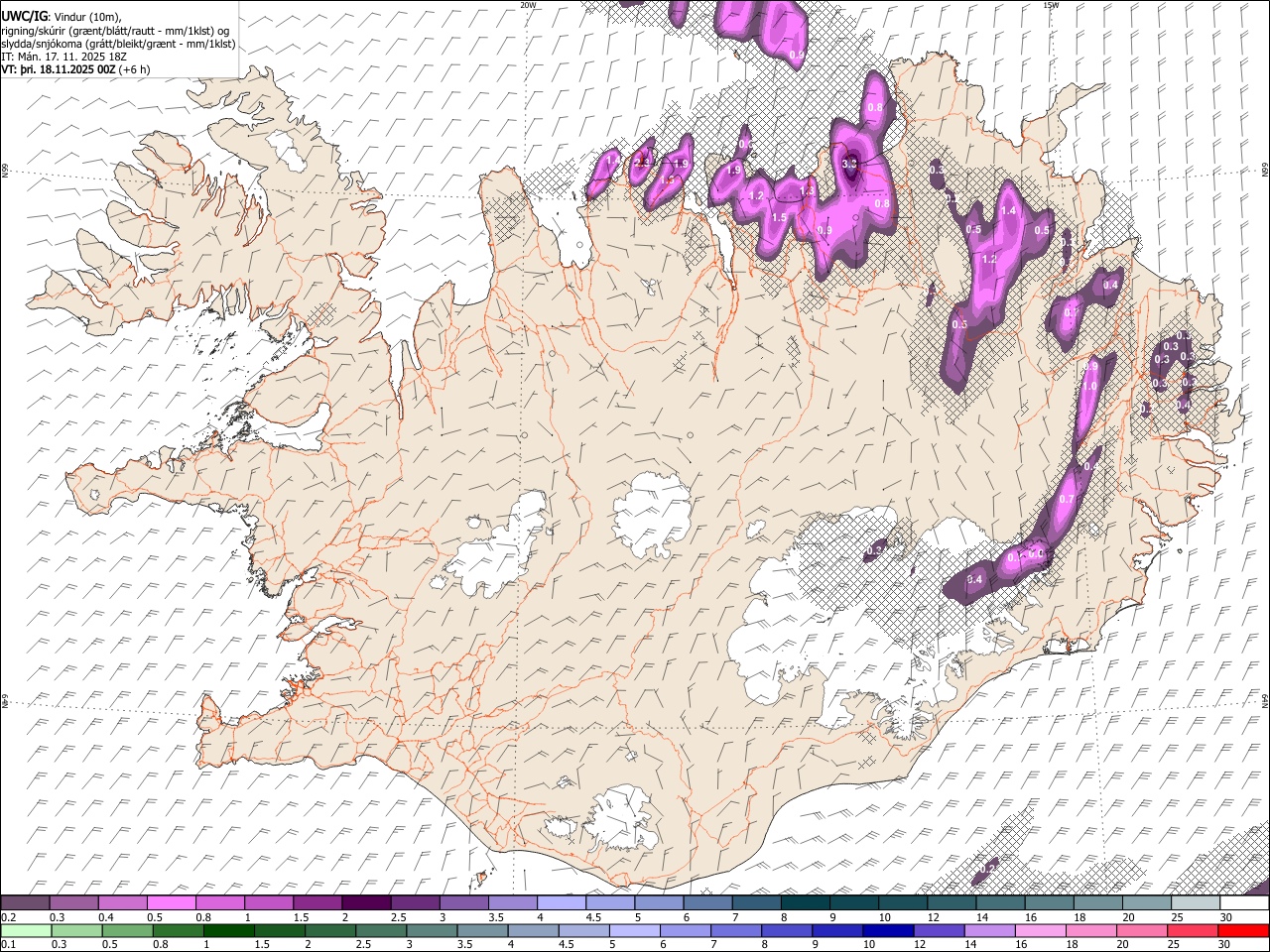Viewport: 1270px width, 952px height.
Task: Pick the bottom legend swatch between 7 and 8
Action: pos(735,930)
